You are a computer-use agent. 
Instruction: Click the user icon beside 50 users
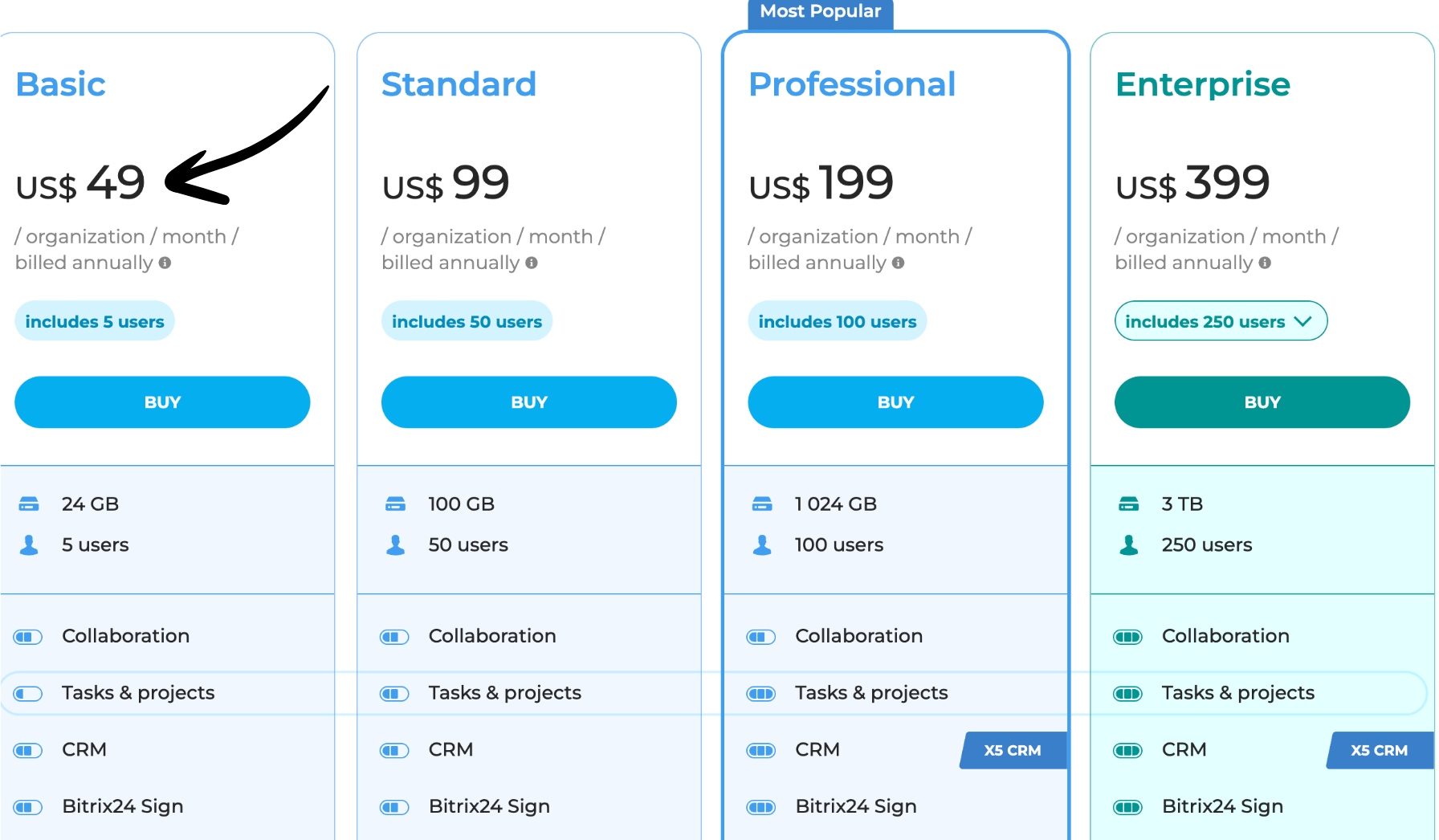pos(395,545)
